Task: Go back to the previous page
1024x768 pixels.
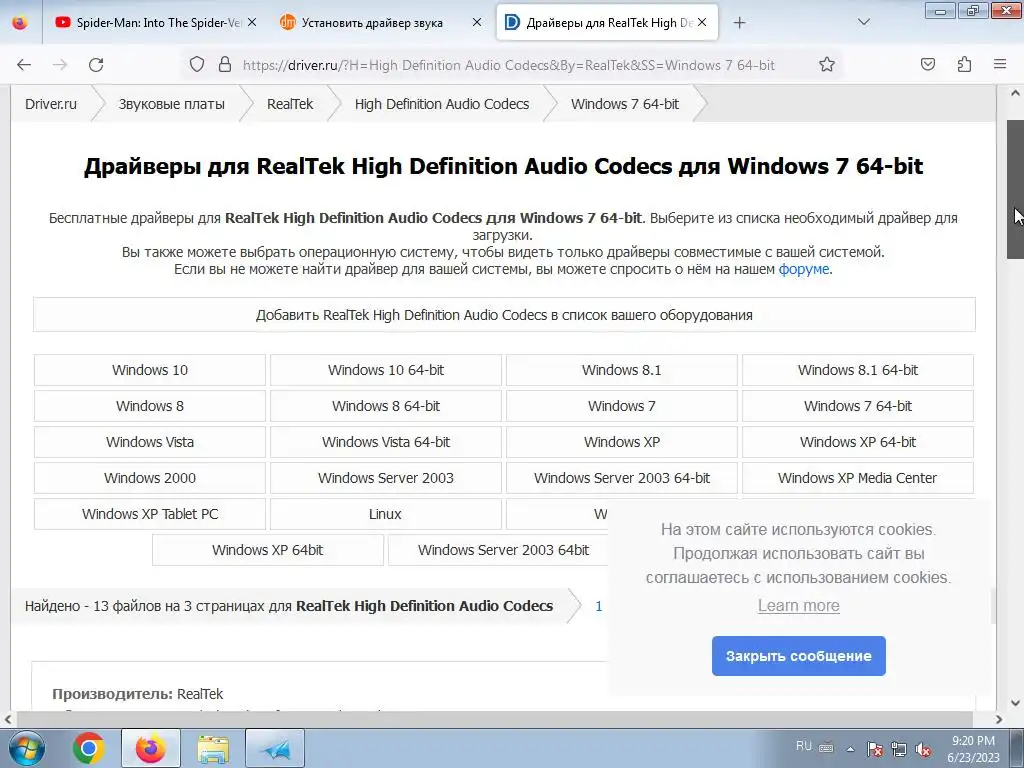Action: pos(24,65)
